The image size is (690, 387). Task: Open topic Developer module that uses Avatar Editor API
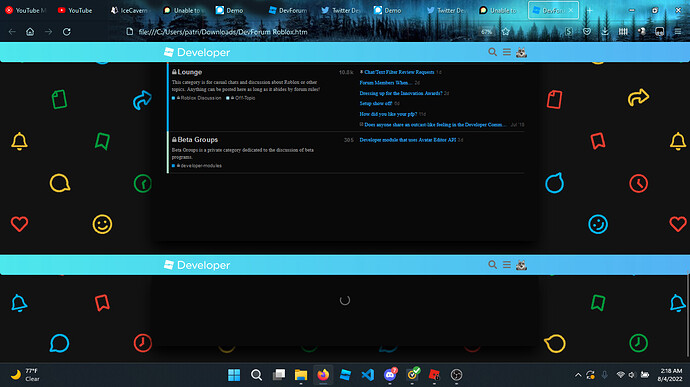pyautogui.click(x=407, y=140)
